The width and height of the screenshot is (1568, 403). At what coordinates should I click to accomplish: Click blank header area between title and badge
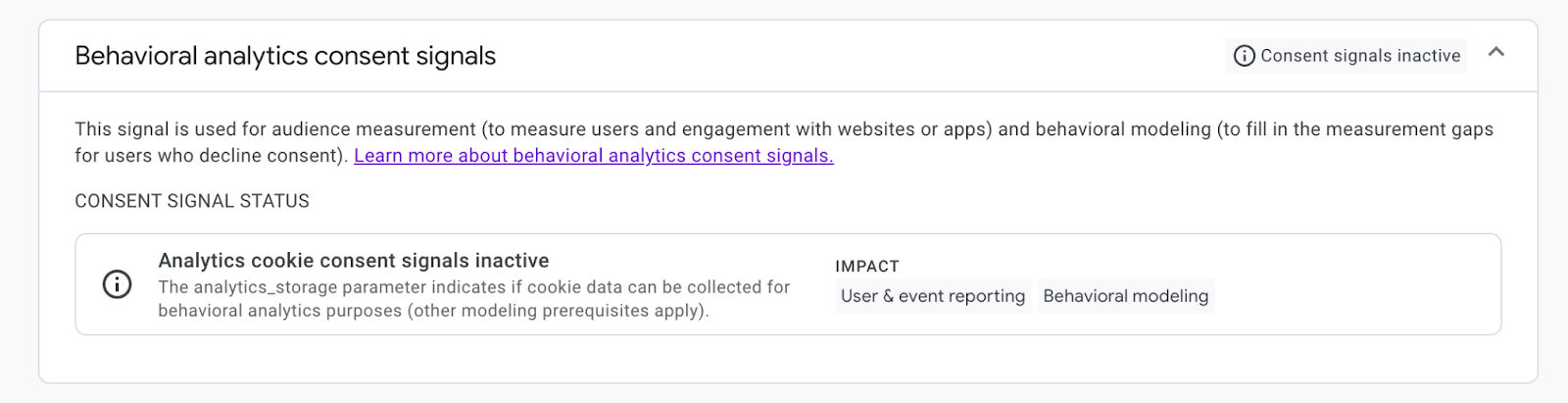853,57
